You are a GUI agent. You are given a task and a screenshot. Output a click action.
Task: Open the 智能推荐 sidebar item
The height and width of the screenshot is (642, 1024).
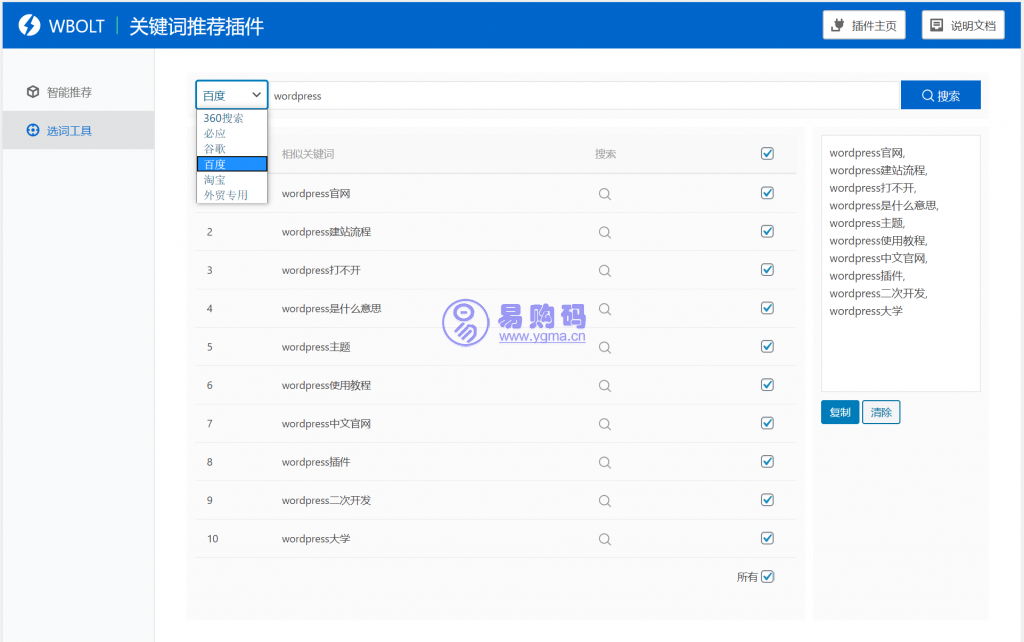(x=69, y=92)
